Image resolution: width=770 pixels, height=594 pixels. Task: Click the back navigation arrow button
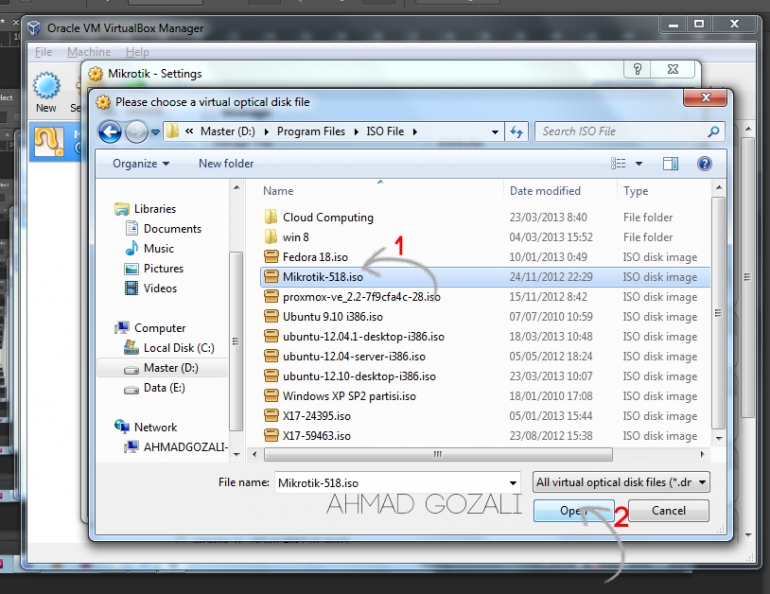pyautogui.click(x=110, y=131)
